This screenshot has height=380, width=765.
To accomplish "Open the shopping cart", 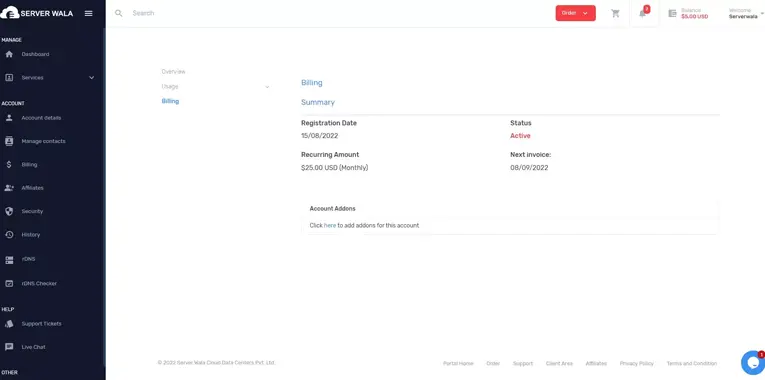I will (x=615, y=13).
